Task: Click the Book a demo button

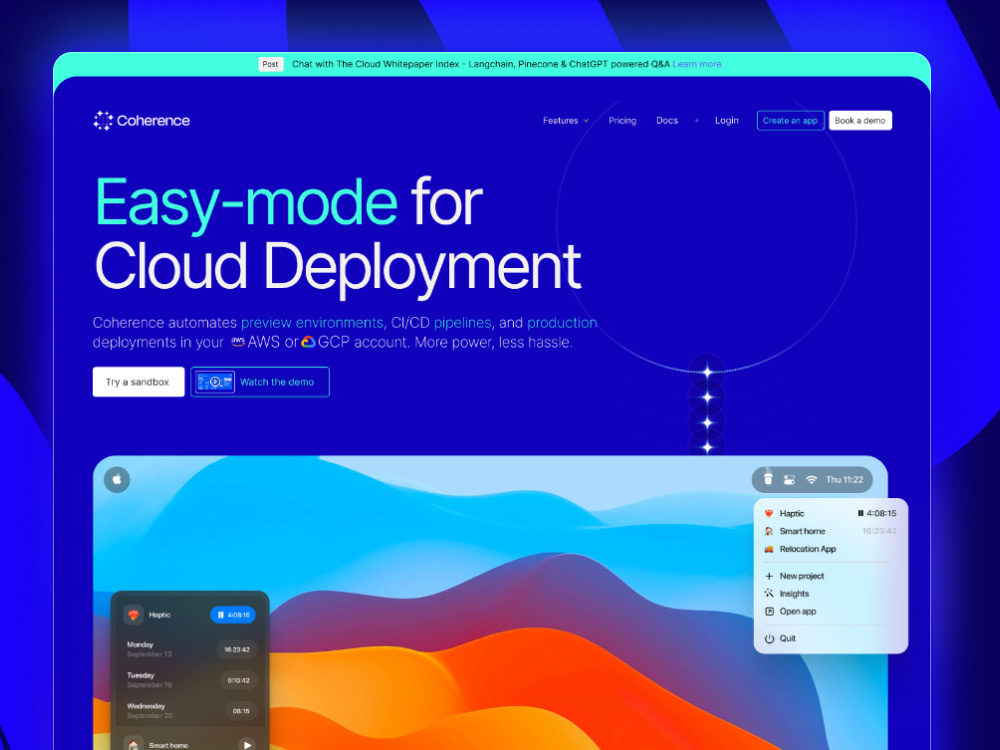Action: (x=860, y=121)
